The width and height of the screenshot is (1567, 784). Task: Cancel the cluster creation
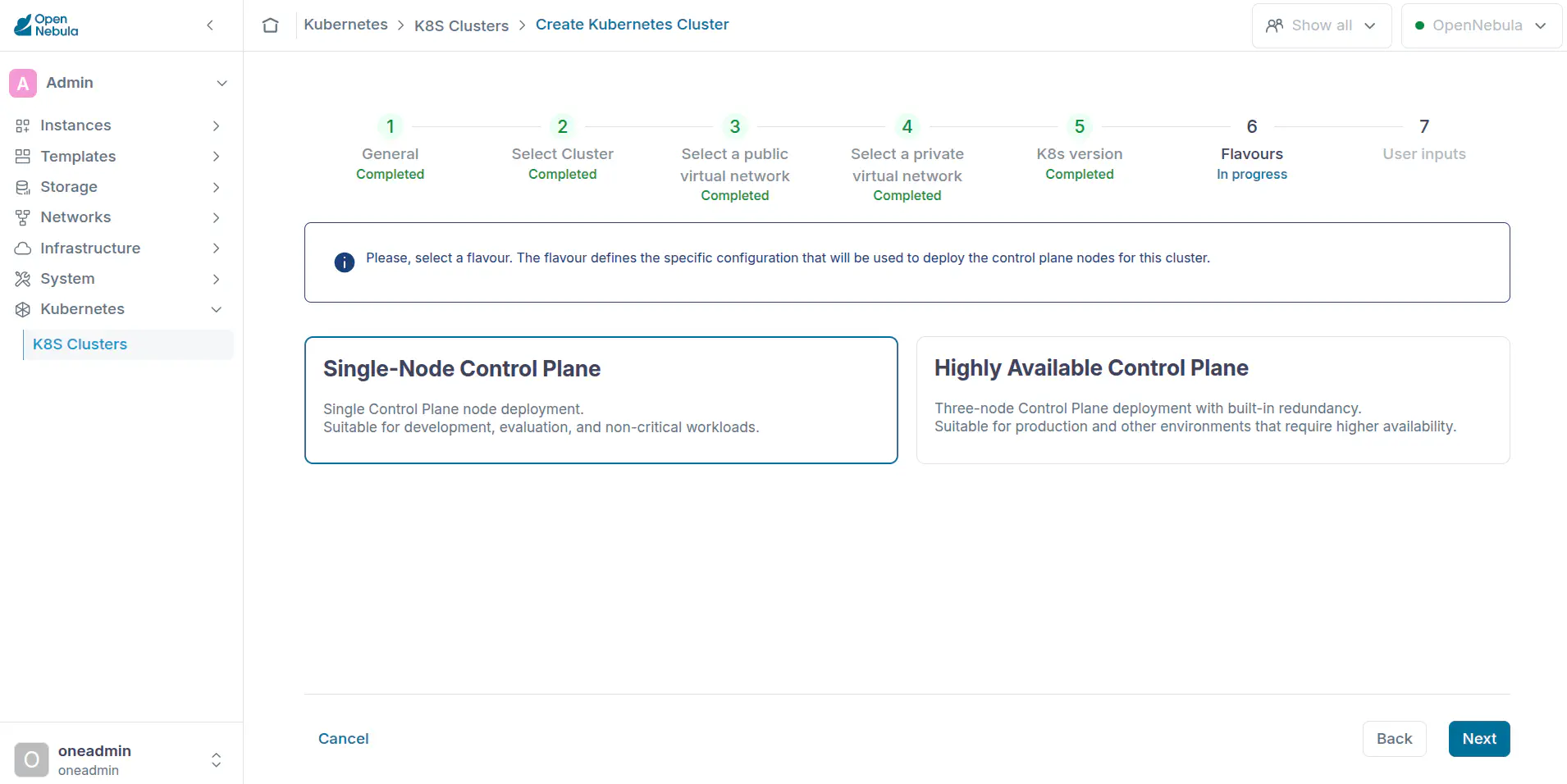pyautogui.click(x=343, y=739)
